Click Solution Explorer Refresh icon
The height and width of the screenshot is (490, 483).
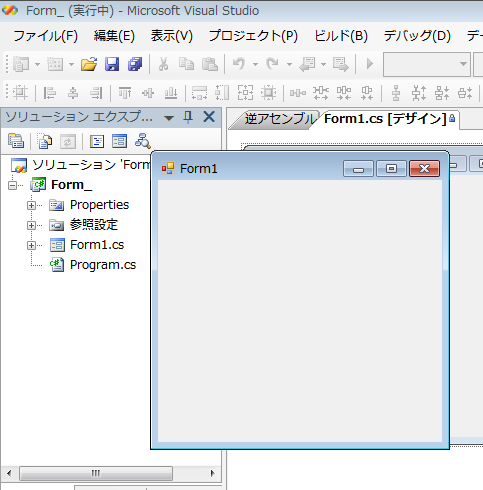click(x=68, y=142)
